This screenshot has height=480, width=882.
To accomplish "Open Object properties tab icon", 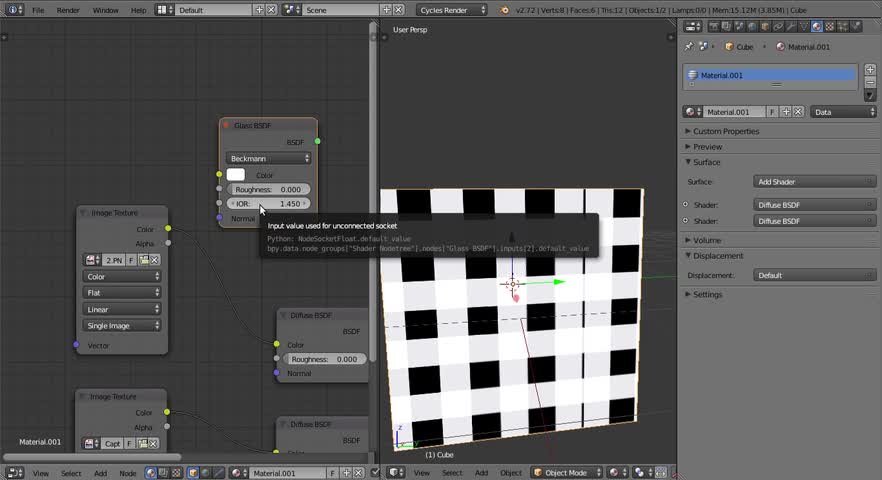I will pyautogui.click(x=765, y=26).
